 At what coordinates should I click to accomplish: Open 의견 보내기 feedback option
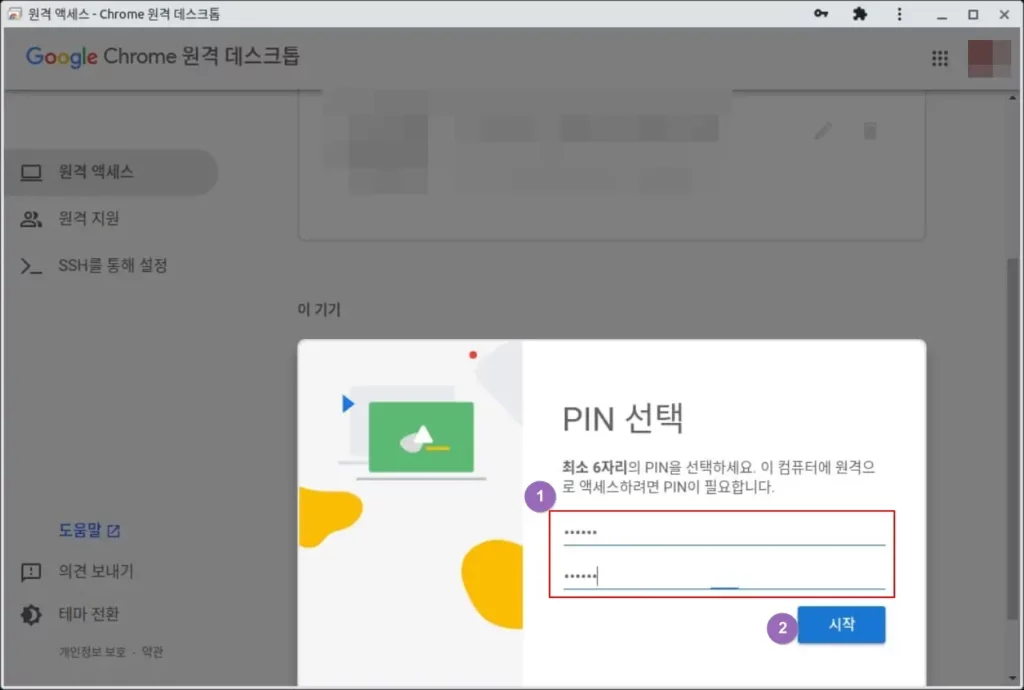(x=96, y=571)
